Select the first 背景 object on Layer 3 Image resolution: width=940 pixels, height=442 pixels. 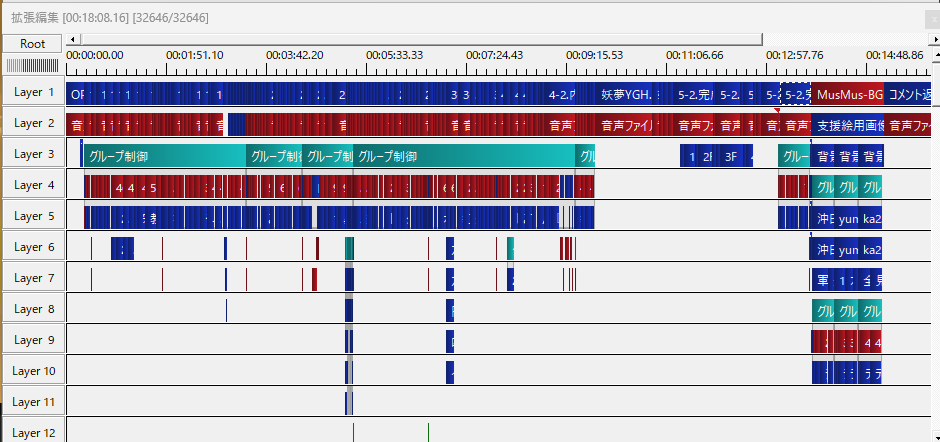[x=822, y=157]
